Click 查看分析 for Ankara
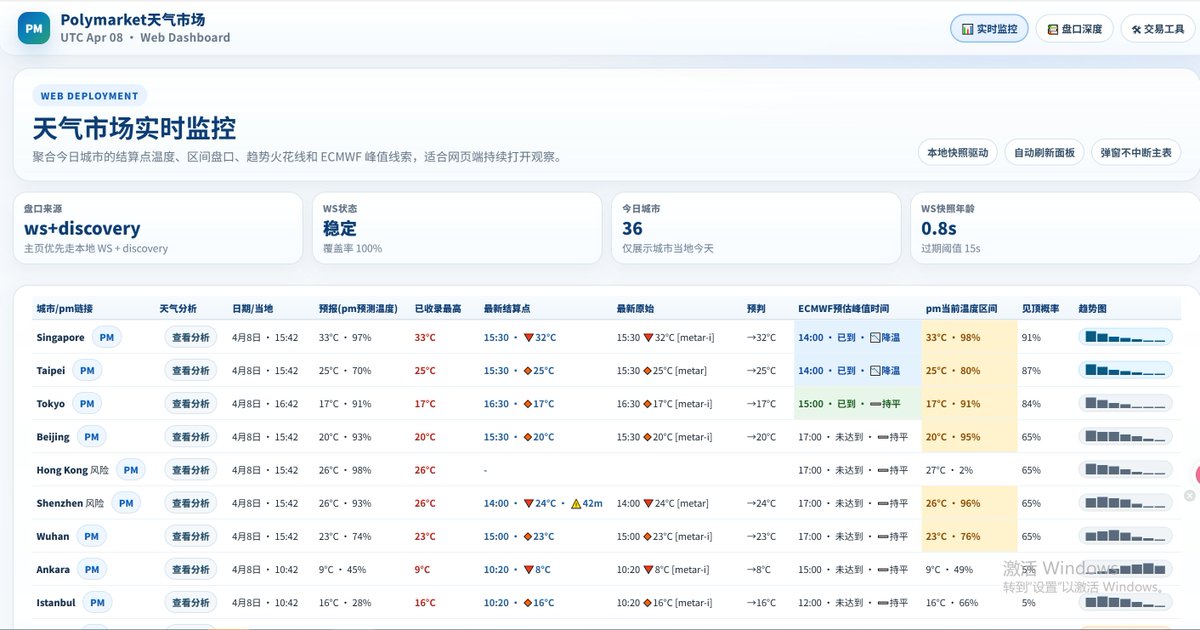Viewport: 1200px width, 630px height. [190, 569]
